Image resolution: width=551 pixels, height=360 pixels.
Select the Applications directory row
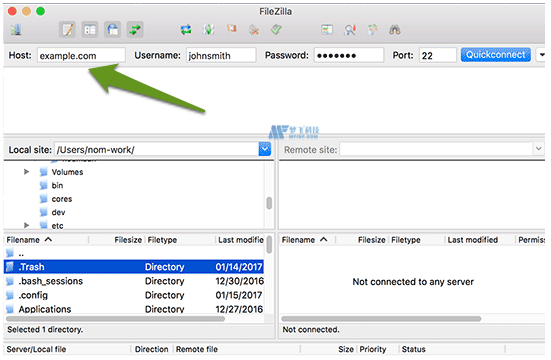pos(134,309)
